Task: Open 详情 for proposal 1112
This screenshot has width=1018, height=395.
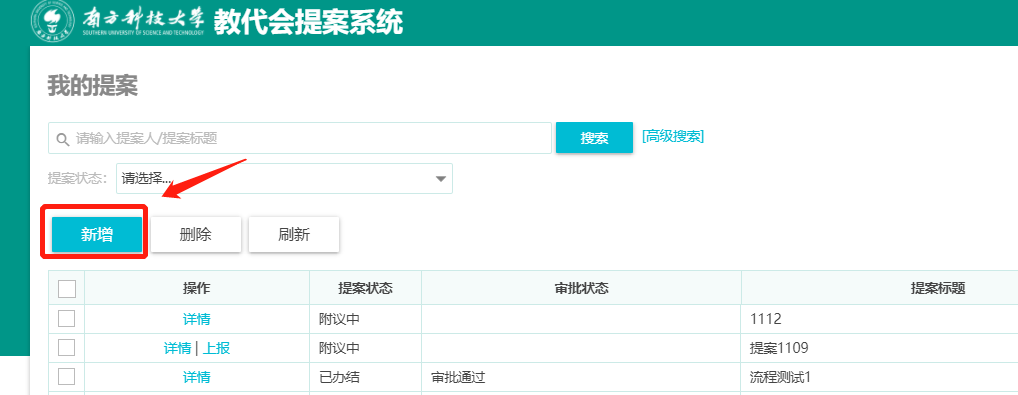Action: coord(197,320)
